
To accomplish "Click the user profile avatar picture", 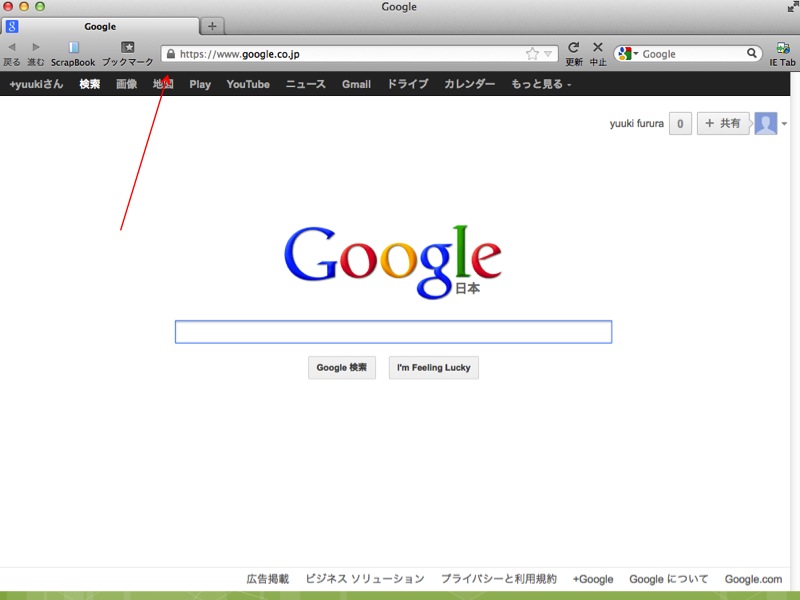I will coord(766,123).
